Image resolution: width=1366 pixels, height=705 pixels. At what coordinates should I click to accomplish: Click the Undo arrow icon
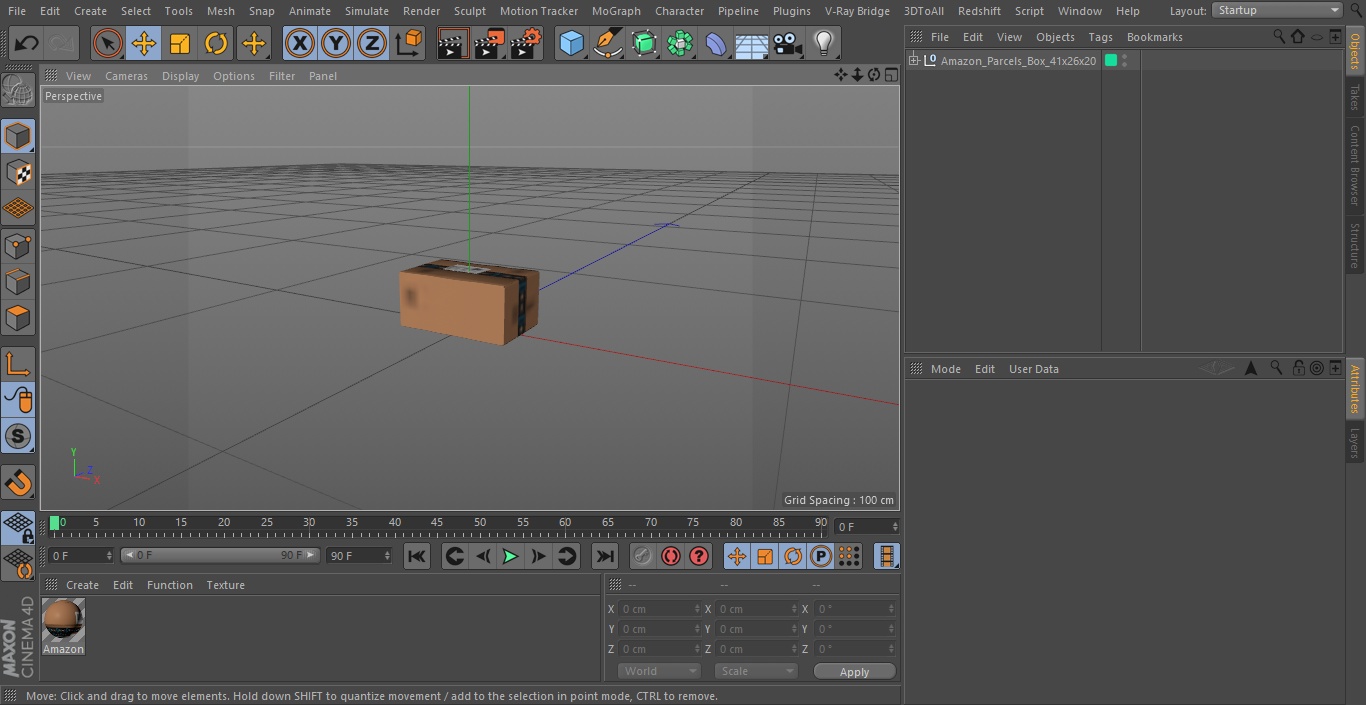(27, 44)
